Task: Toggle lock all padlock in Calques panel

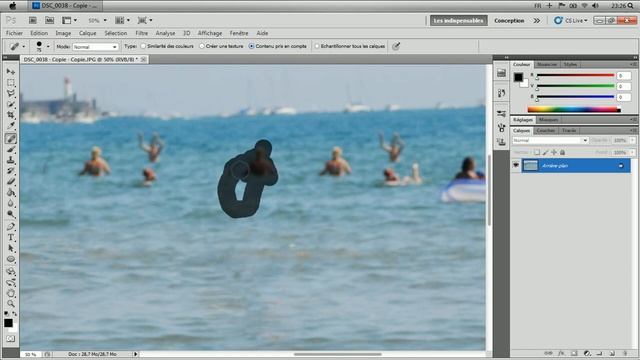Action: click(x=562, y=152)
